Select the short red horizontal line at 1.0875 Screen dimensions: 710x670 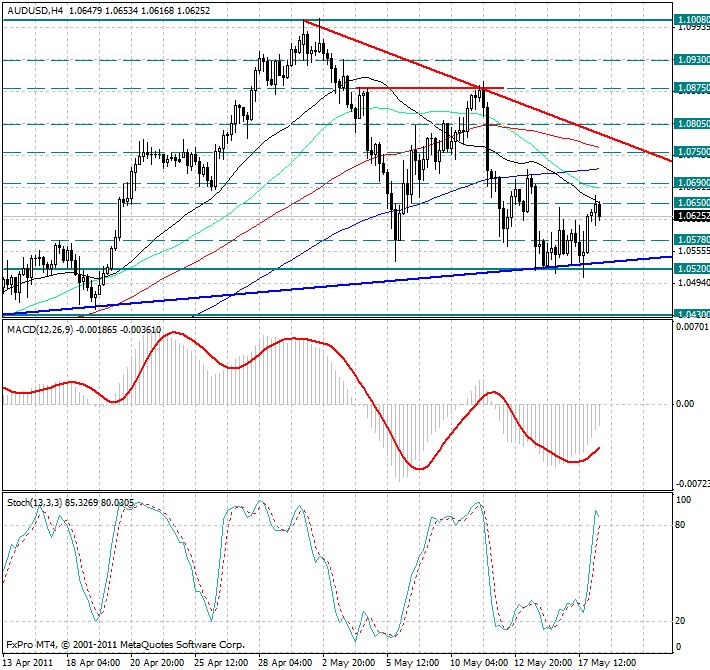tap(429, 88)
